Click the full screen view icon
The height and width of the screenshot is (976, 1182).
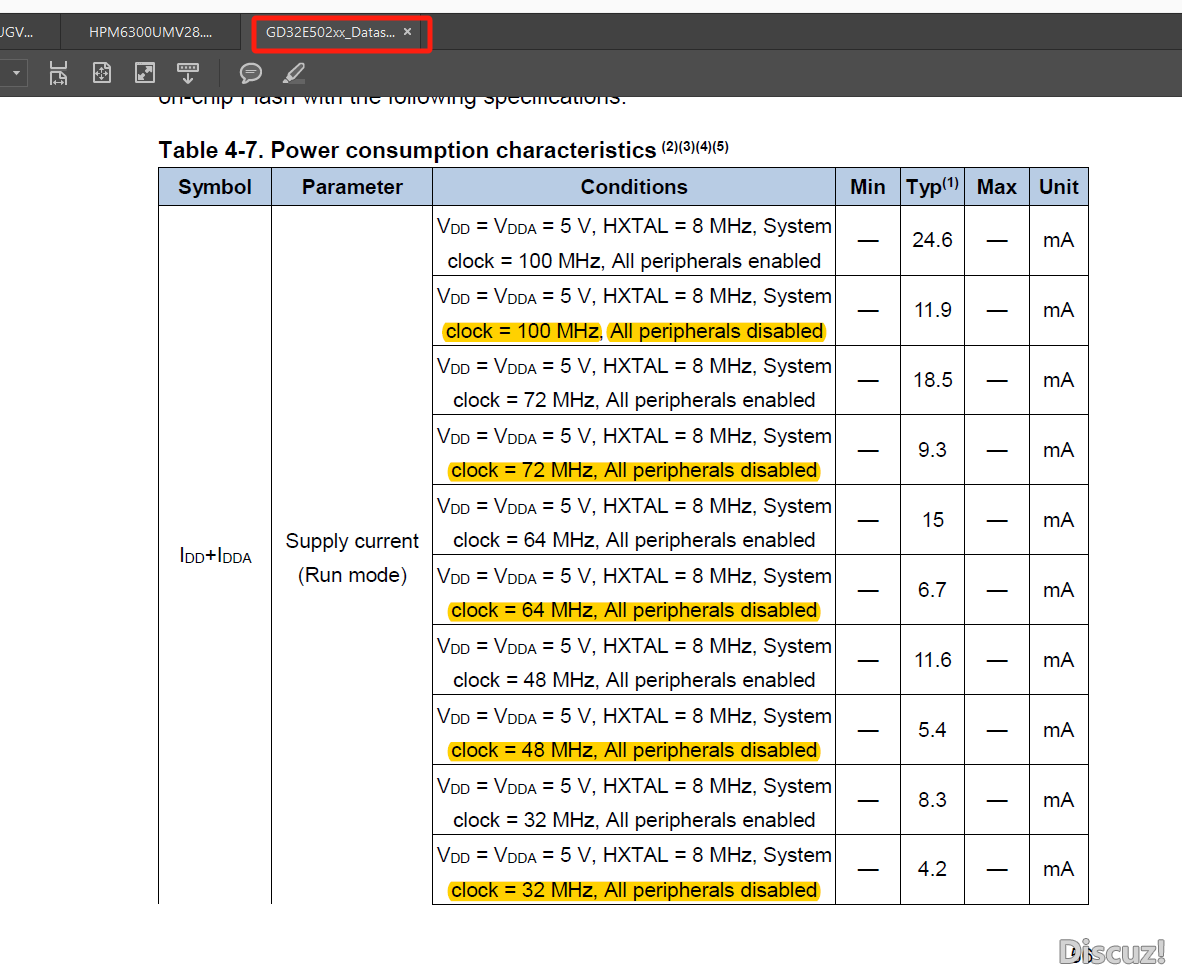click(144, 73)
